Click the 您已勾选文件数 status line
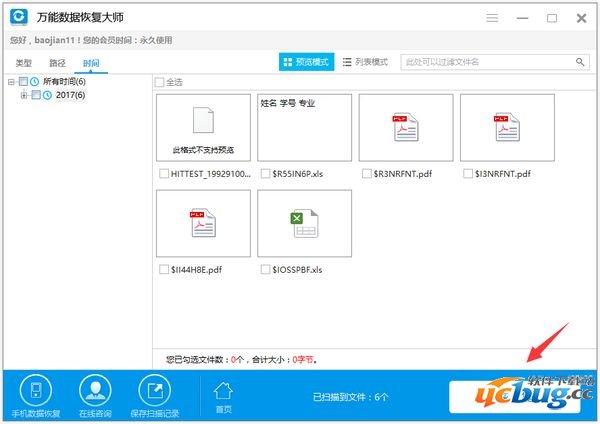The width and height of the screenshot is (600, 424). 242,359
